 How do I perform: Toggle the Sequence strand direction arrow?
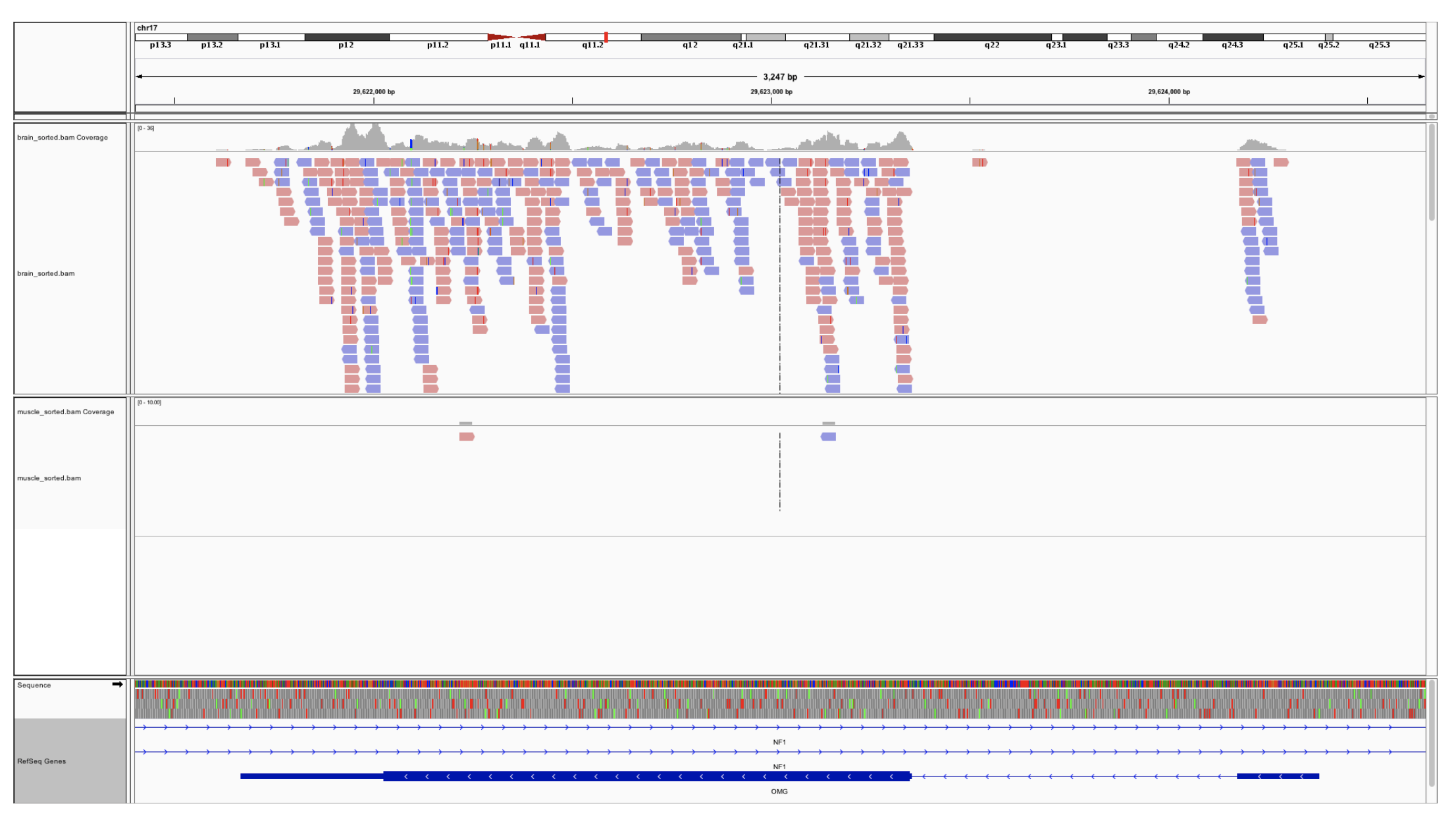(x=117, y=684)
